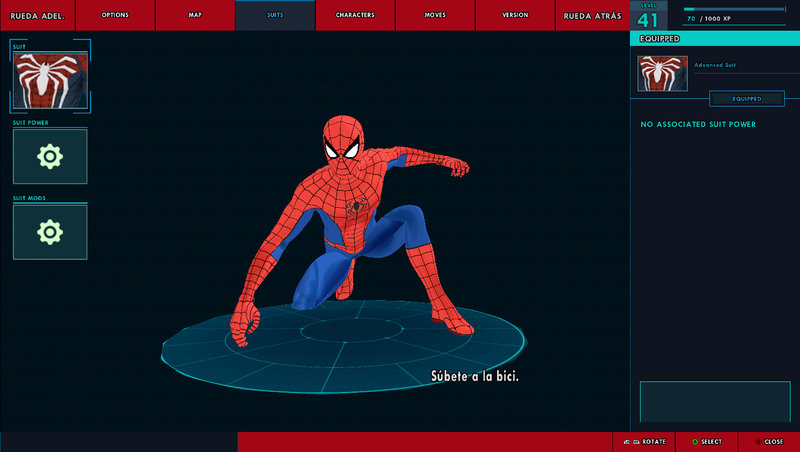Open the Version tab
Viewport: 800px width, 452px height.
coord(515,15)
